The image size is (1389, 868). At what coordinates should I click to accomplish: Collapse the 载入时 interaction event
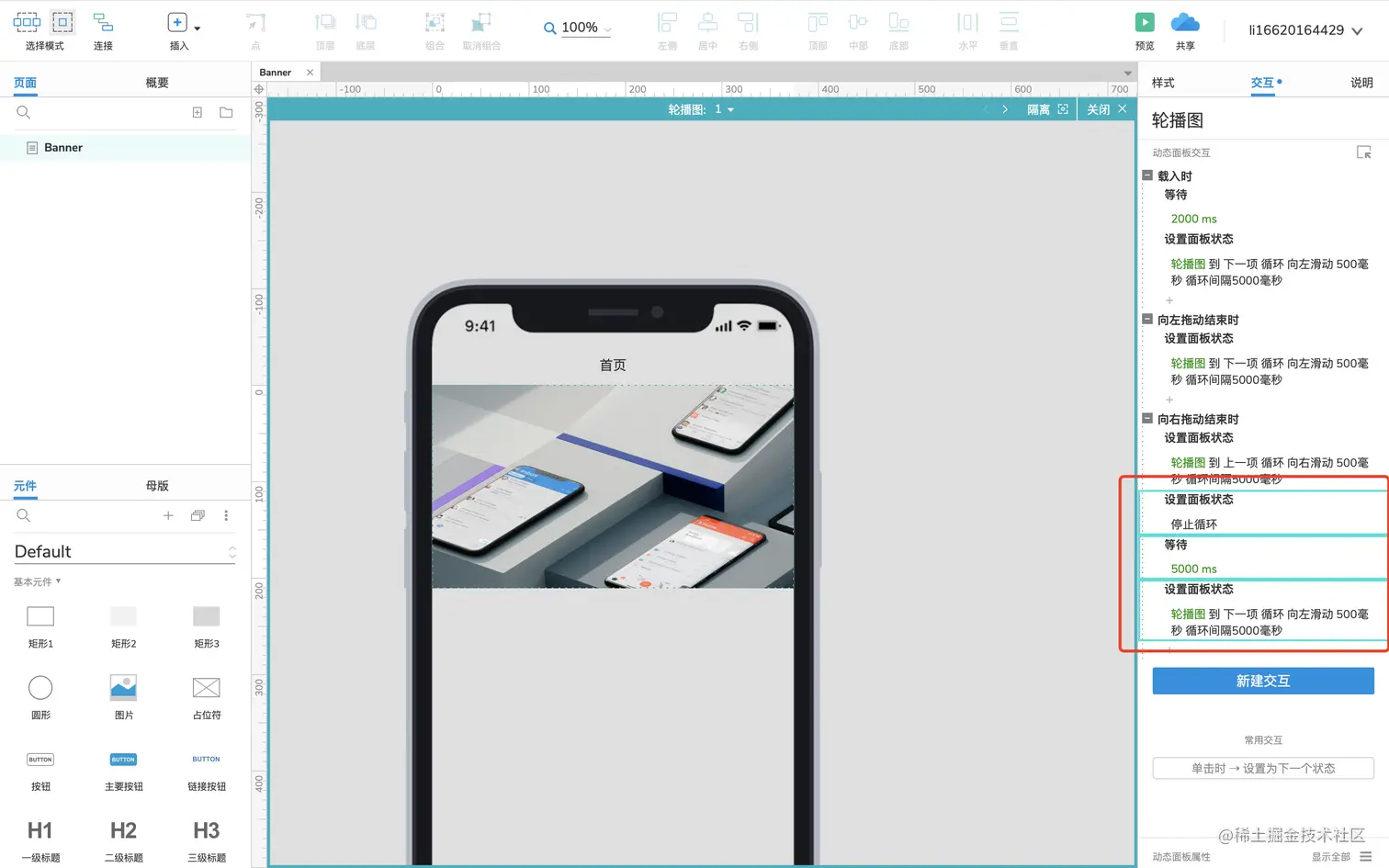coord(1147,175)
